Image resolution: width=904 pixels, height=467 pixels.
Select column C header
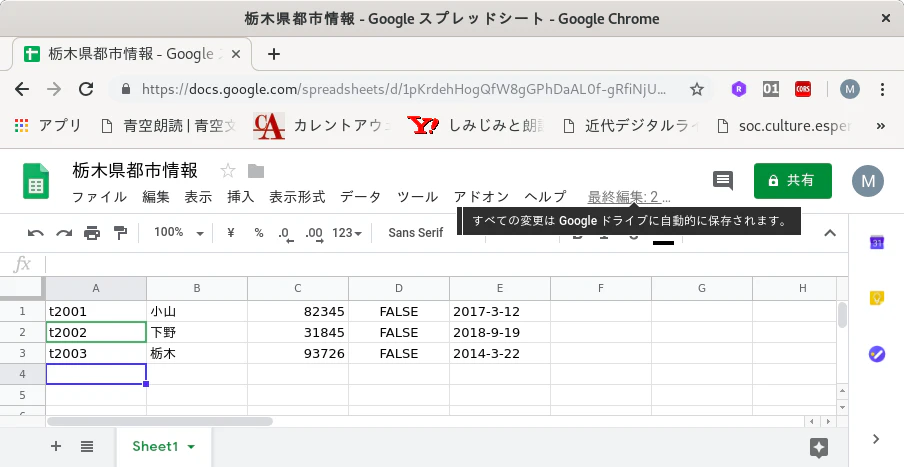297,288
